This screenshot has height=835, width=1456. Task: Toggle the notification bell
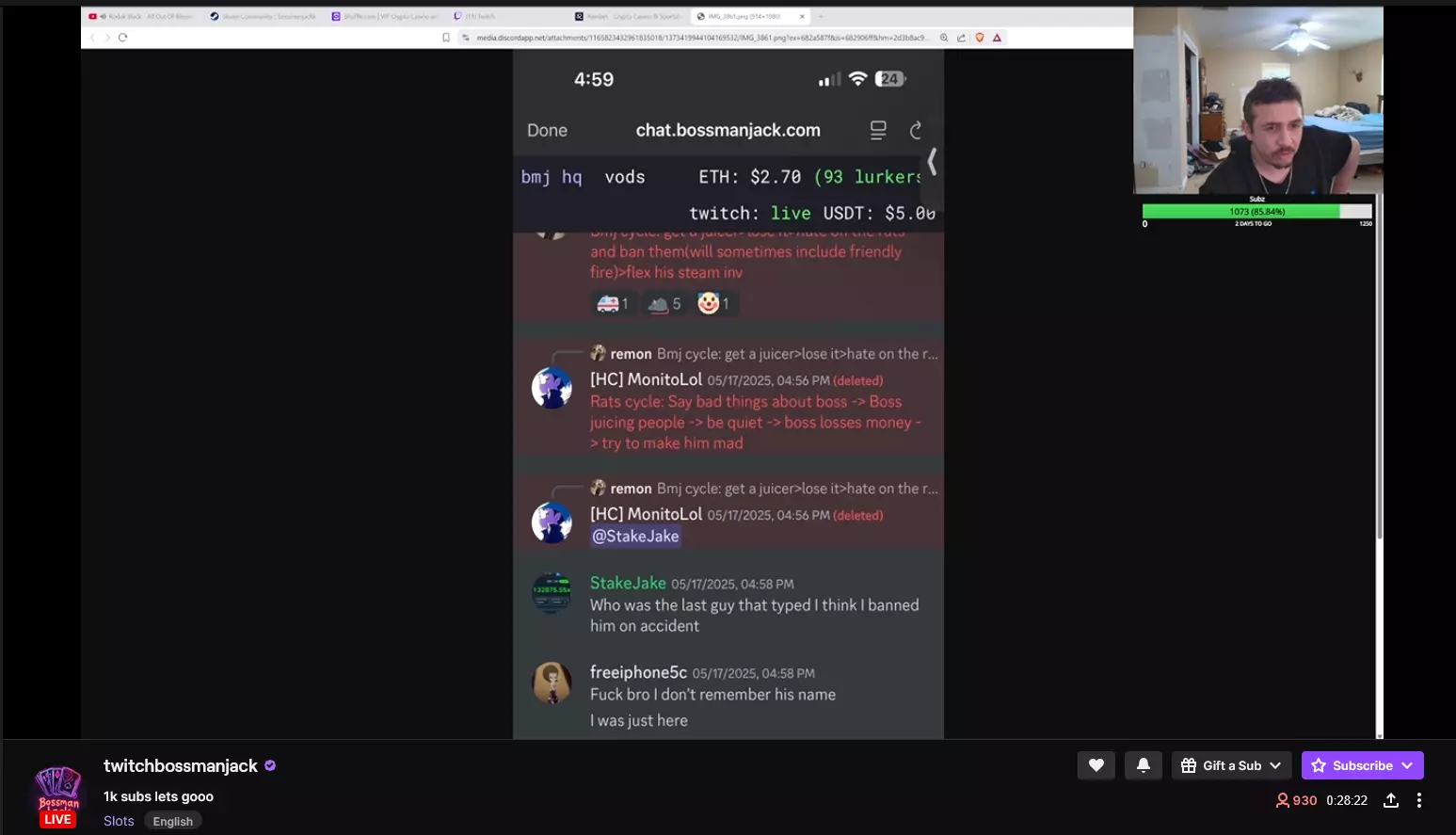(1143, 765)
